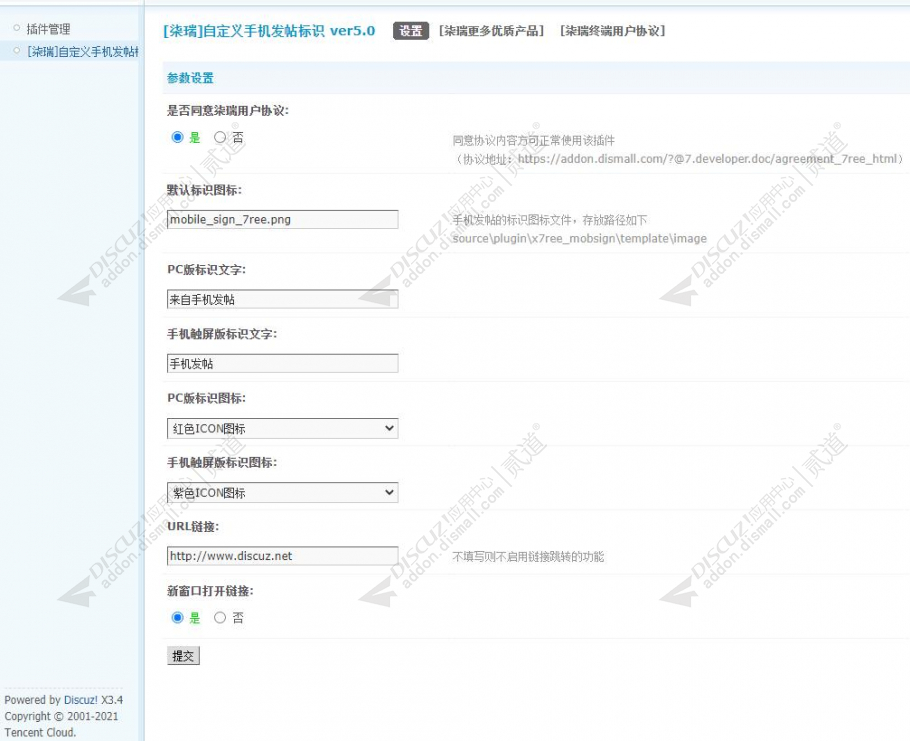The width and height of the screenshot is (910, 741).
Task: Click the 提交 button
Action: click(x=183, y=656)
